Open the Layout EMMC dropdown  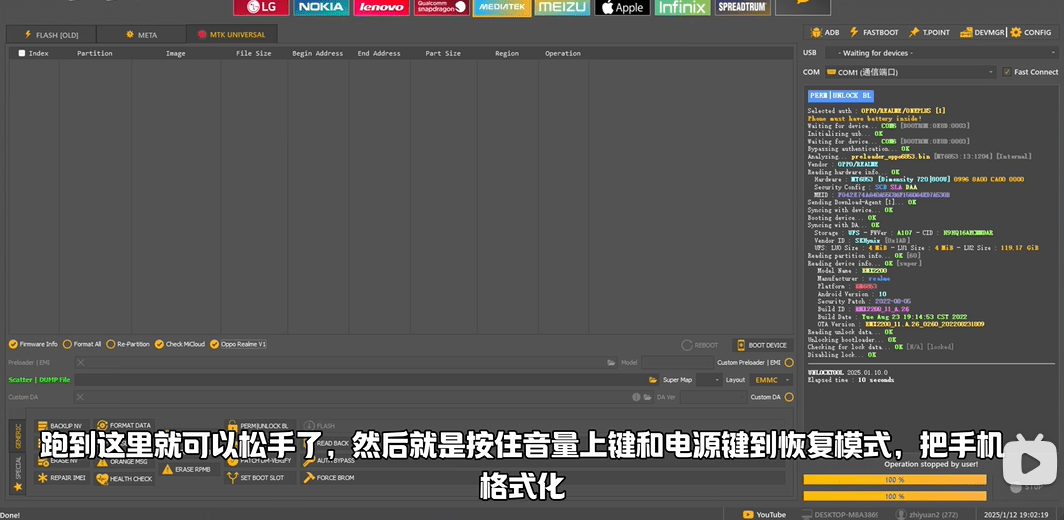pos(771,380)
